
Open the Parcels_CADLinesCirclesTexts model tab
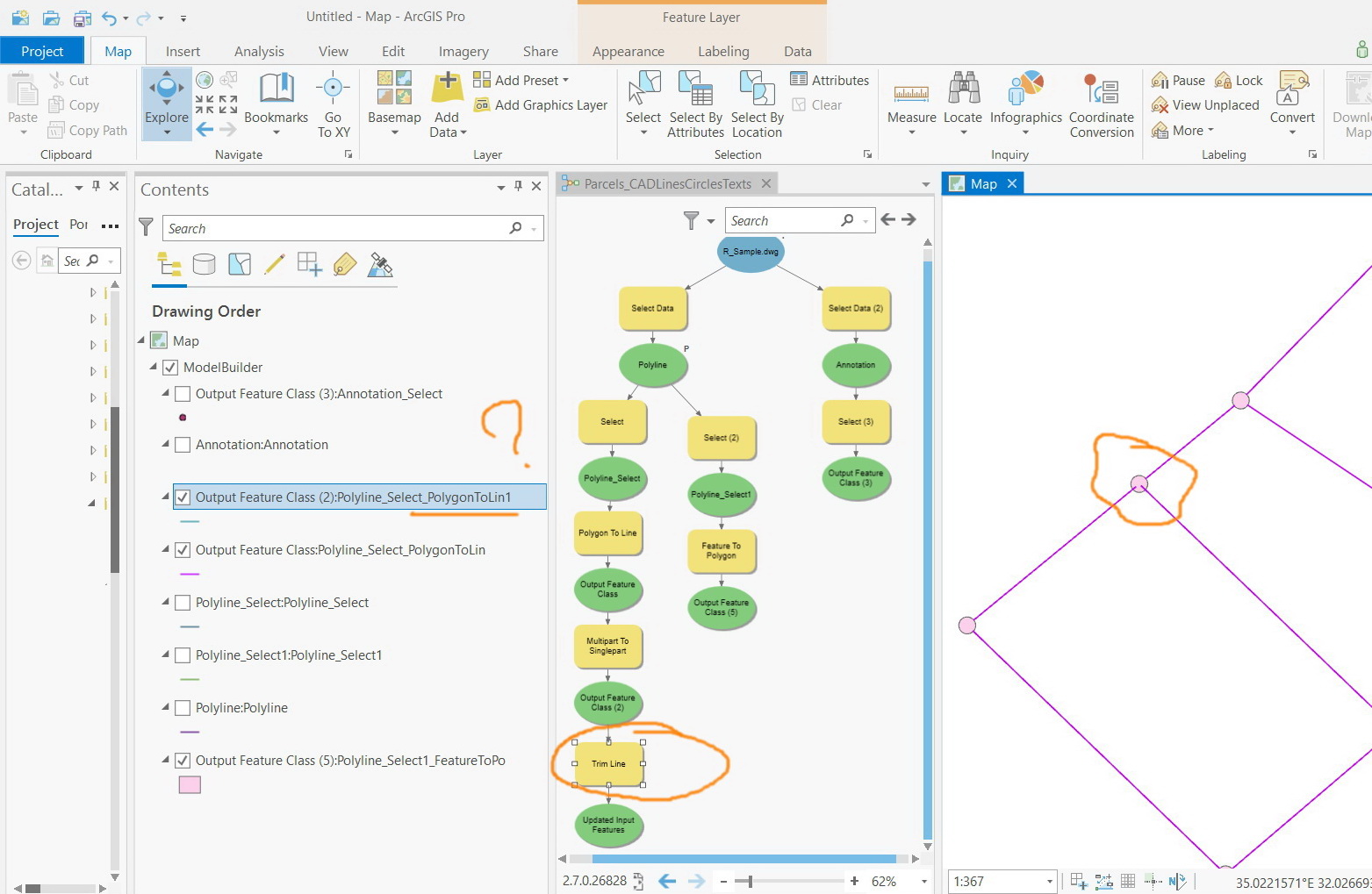668,183
